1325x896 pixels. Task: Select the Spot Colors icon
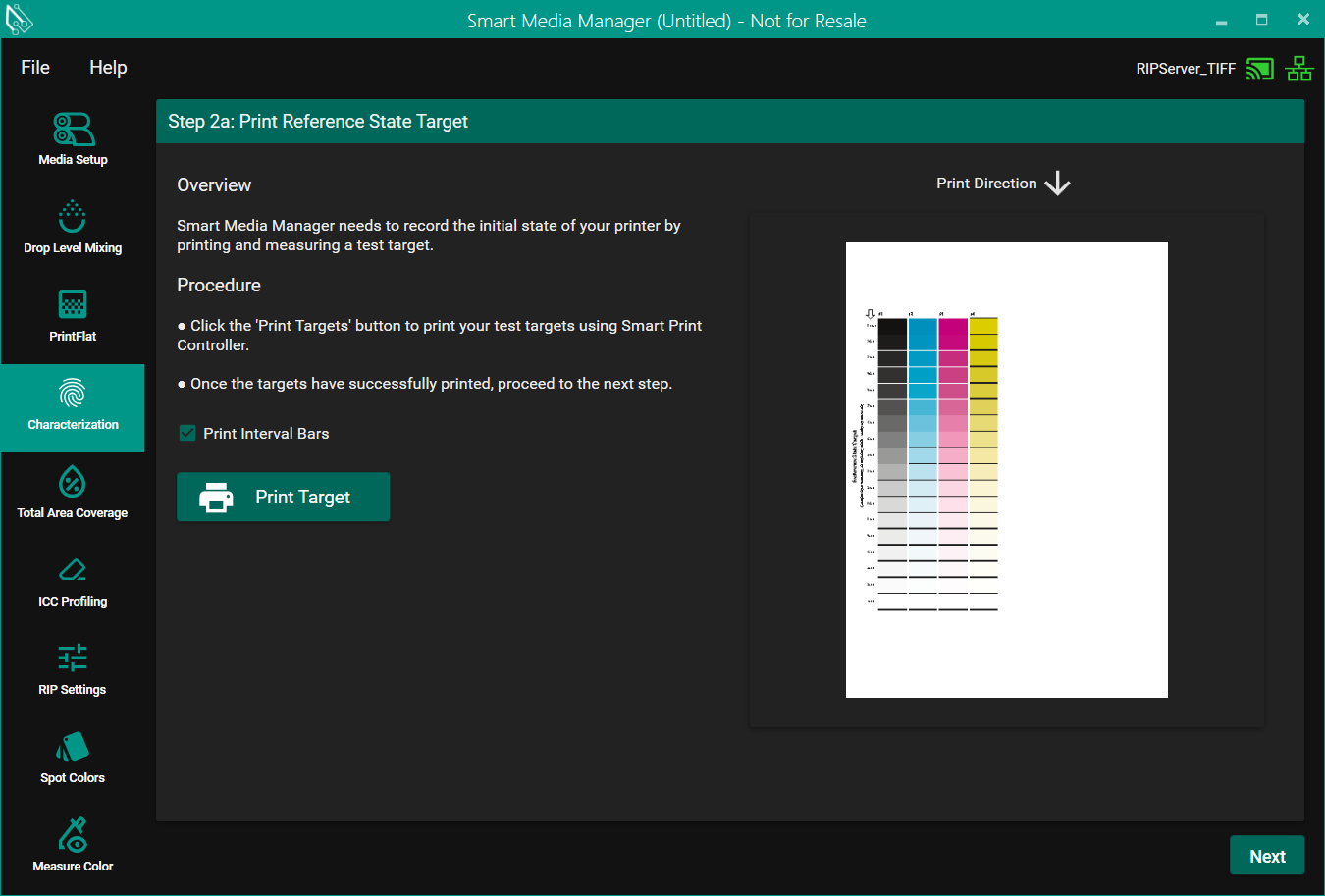tap(73, 747)
